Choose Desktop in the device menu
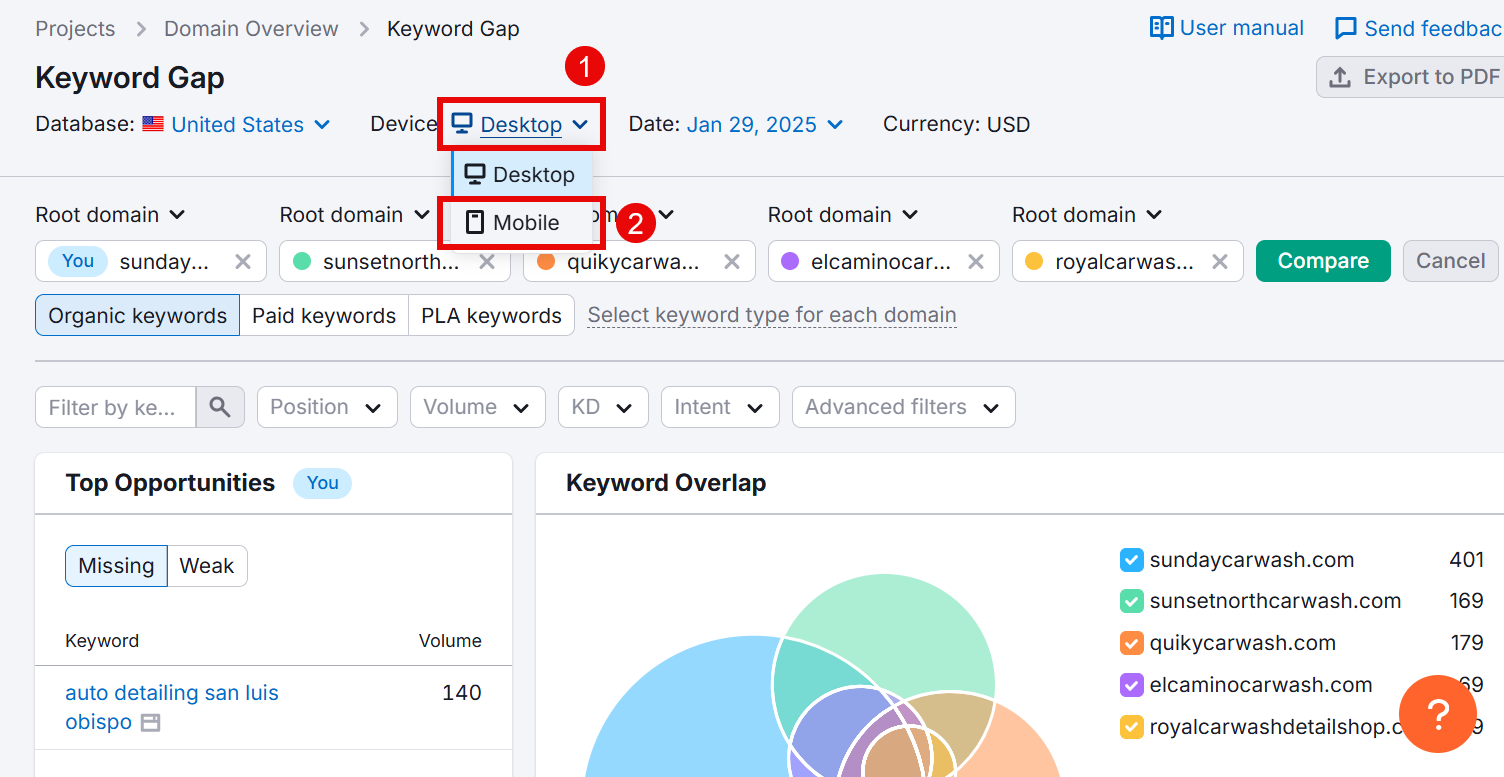The width and height of the screenshot is (1504, 777). point(522,174)
